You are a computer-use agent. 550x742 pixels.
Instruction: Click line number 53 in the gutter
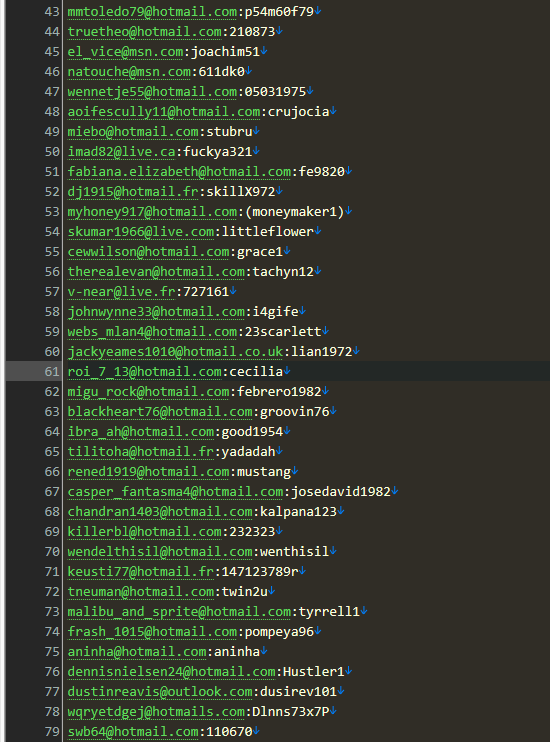pos(52,212)
